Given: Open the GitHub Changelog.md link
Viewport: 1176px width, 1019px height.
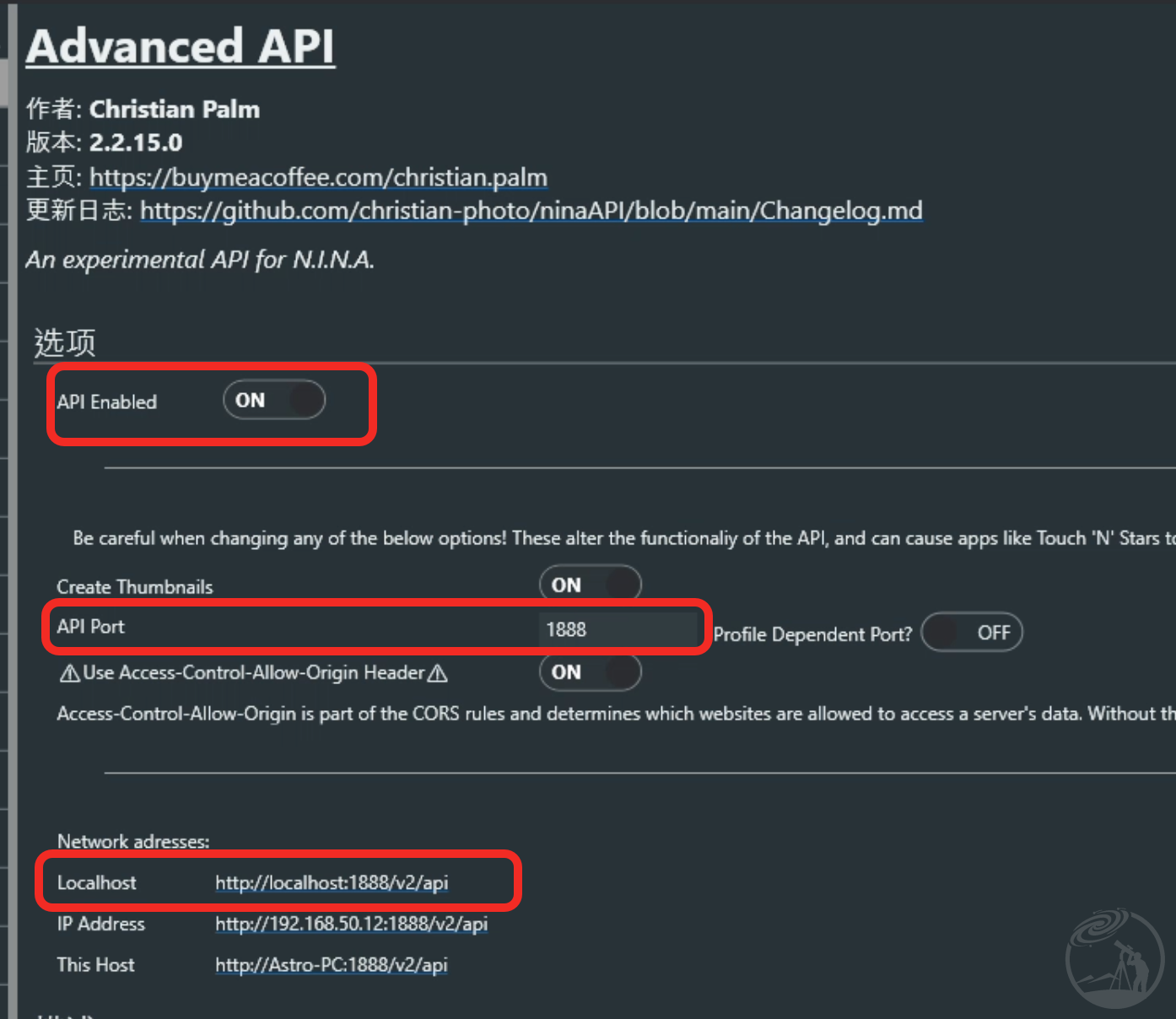Looking at the screenshot, I should (531, 210).
